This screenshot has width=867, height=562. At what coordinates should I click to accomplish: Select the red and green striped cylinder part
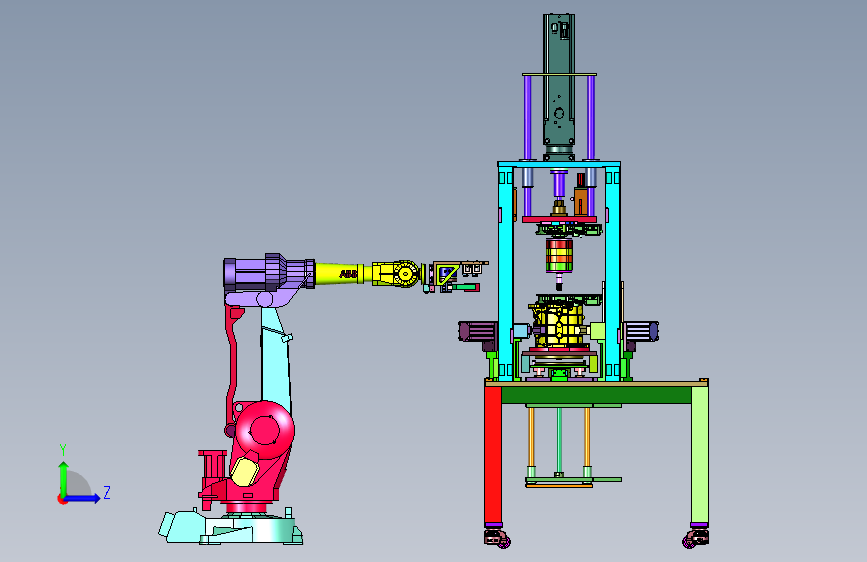560,255
